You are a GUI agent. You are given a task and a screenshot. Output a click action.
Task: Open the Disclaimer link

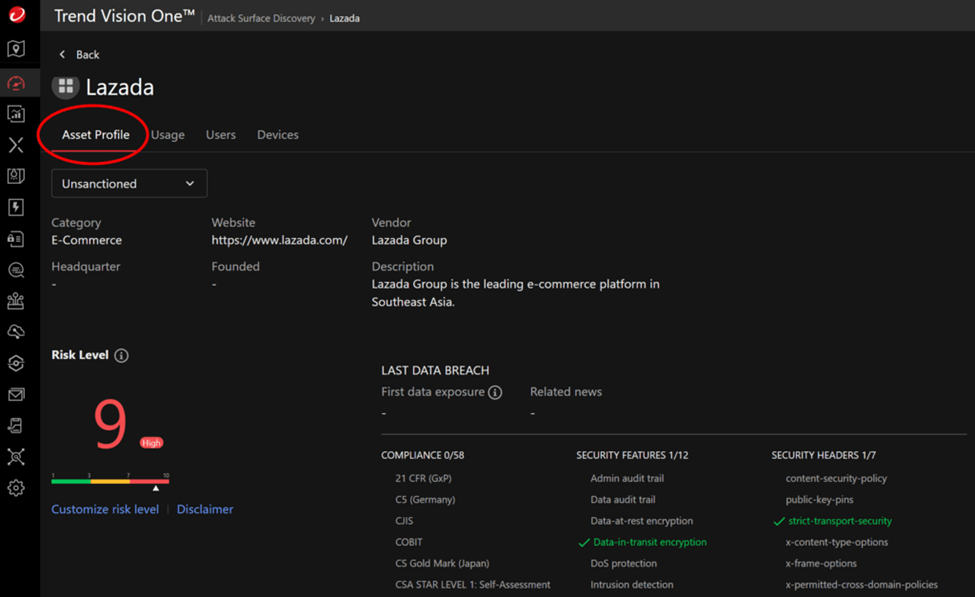(205, 509)
